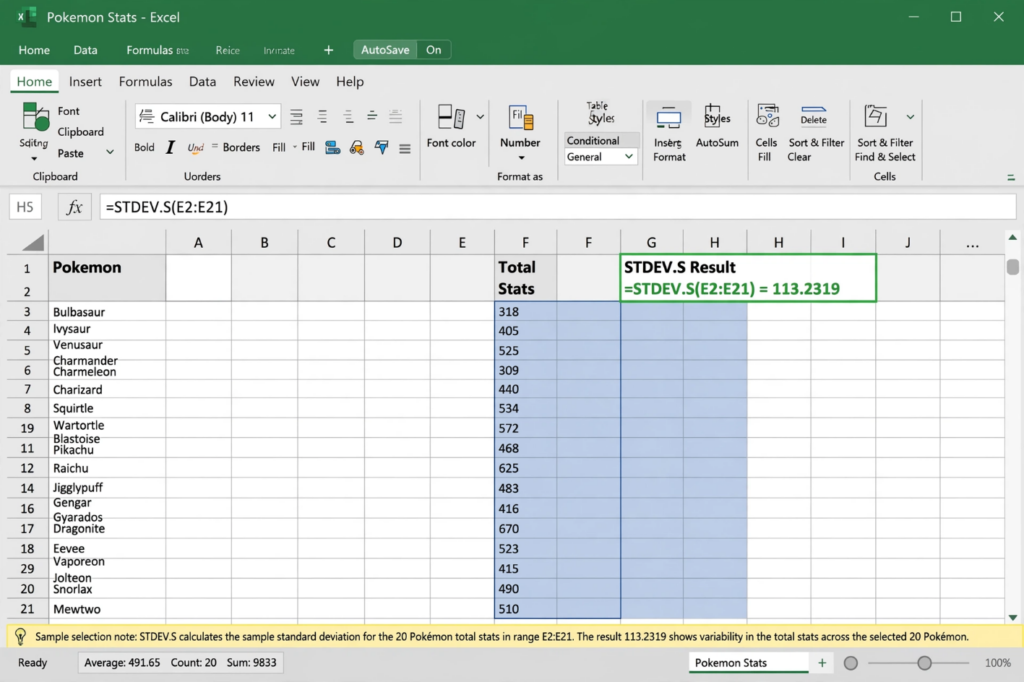Click the AutoSum label
The image size is (1024, 682).
717,142
